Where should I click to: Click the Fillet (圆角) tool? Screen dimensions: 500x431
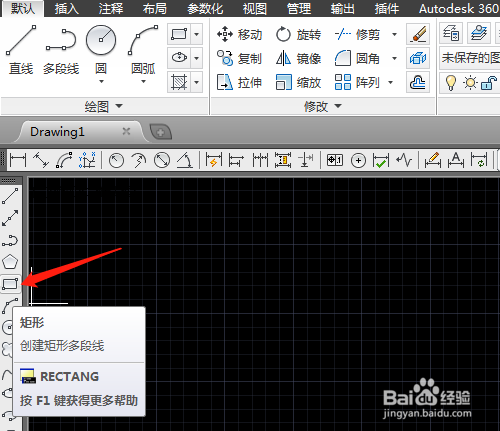coord(357,59)
